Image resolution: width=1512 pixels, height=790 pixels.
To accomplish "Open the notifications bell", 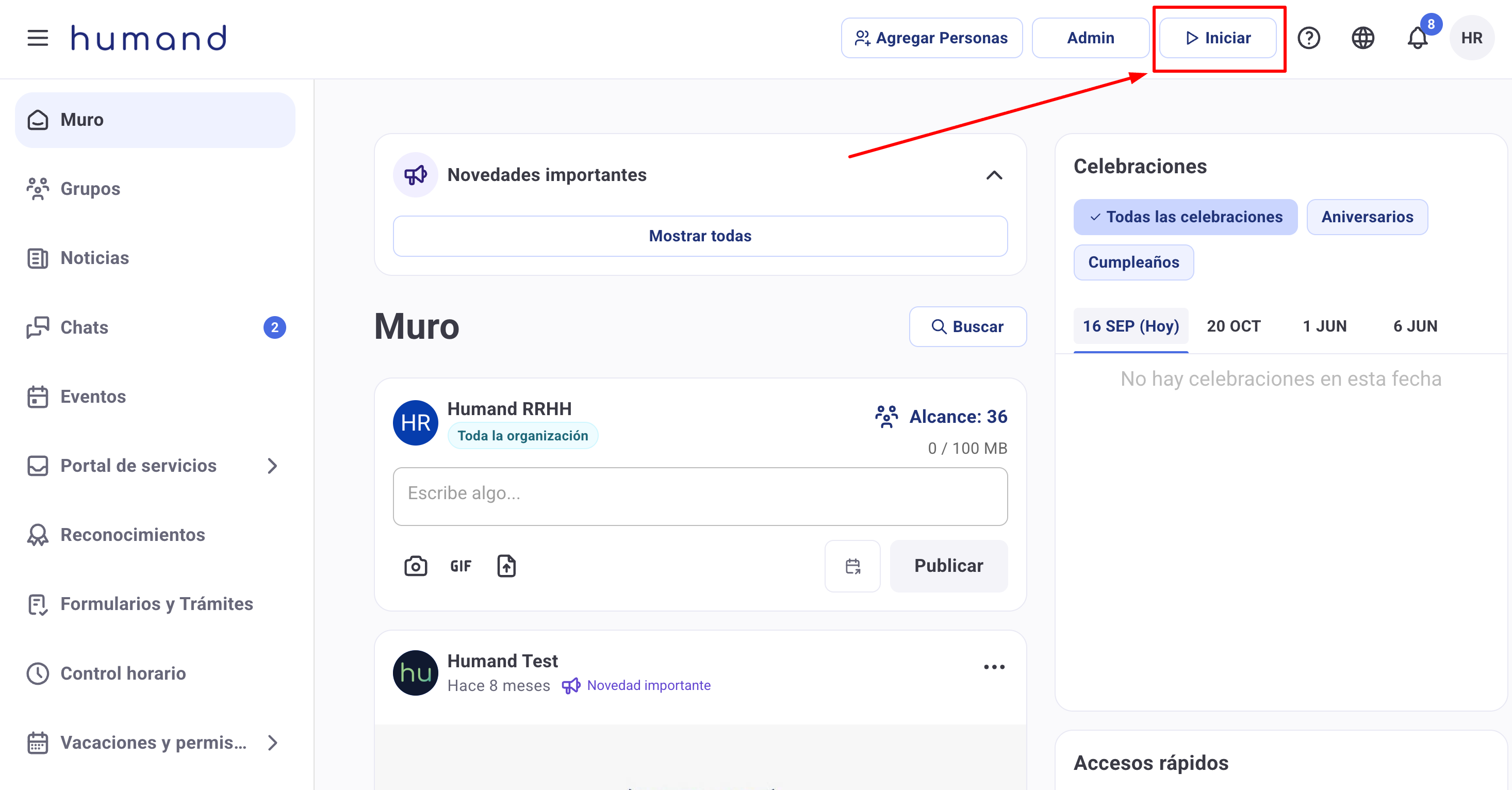I will (1418, 38).
